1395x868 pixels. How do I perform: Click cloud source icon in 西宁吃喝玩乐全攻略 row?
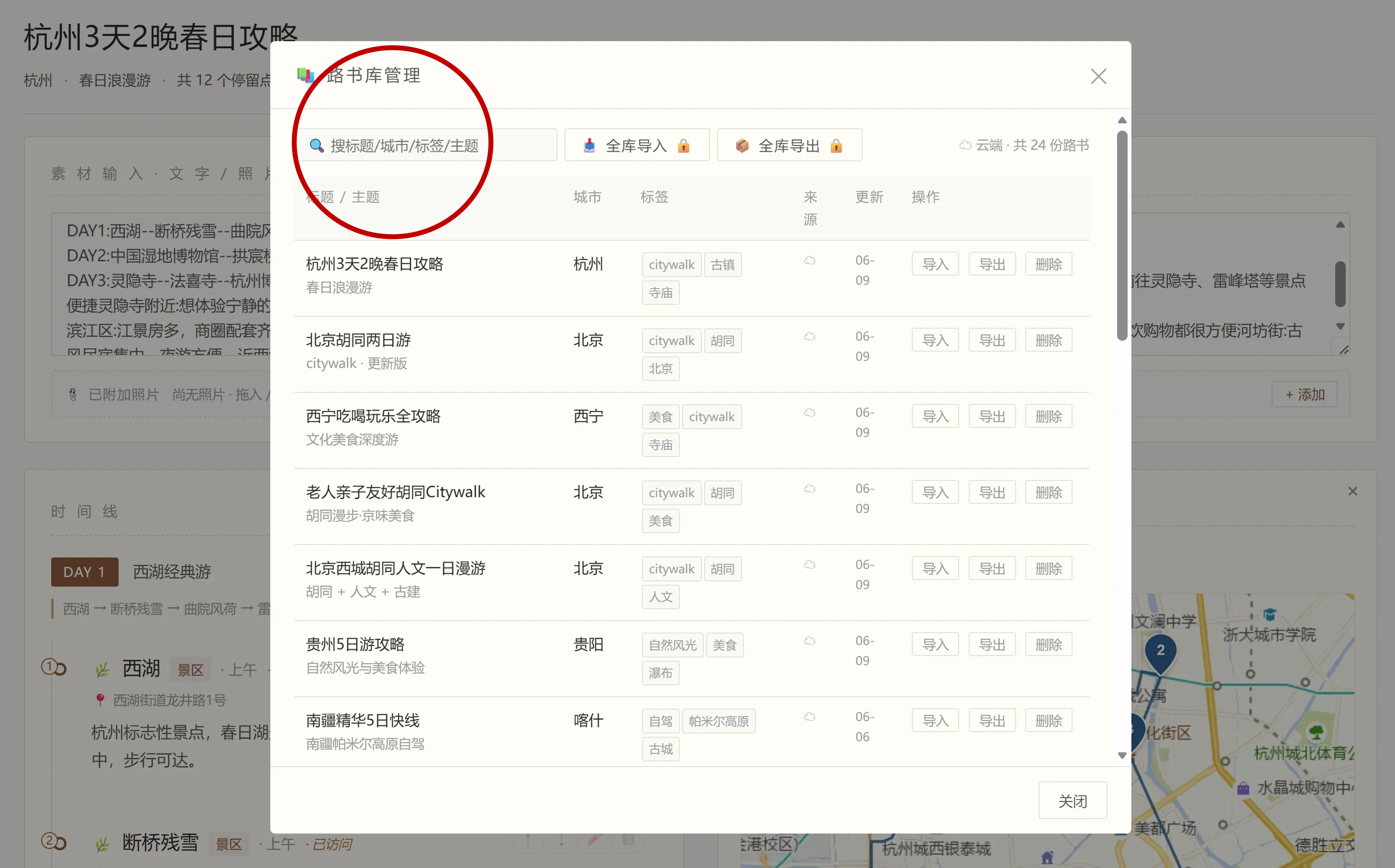point(810,413)
